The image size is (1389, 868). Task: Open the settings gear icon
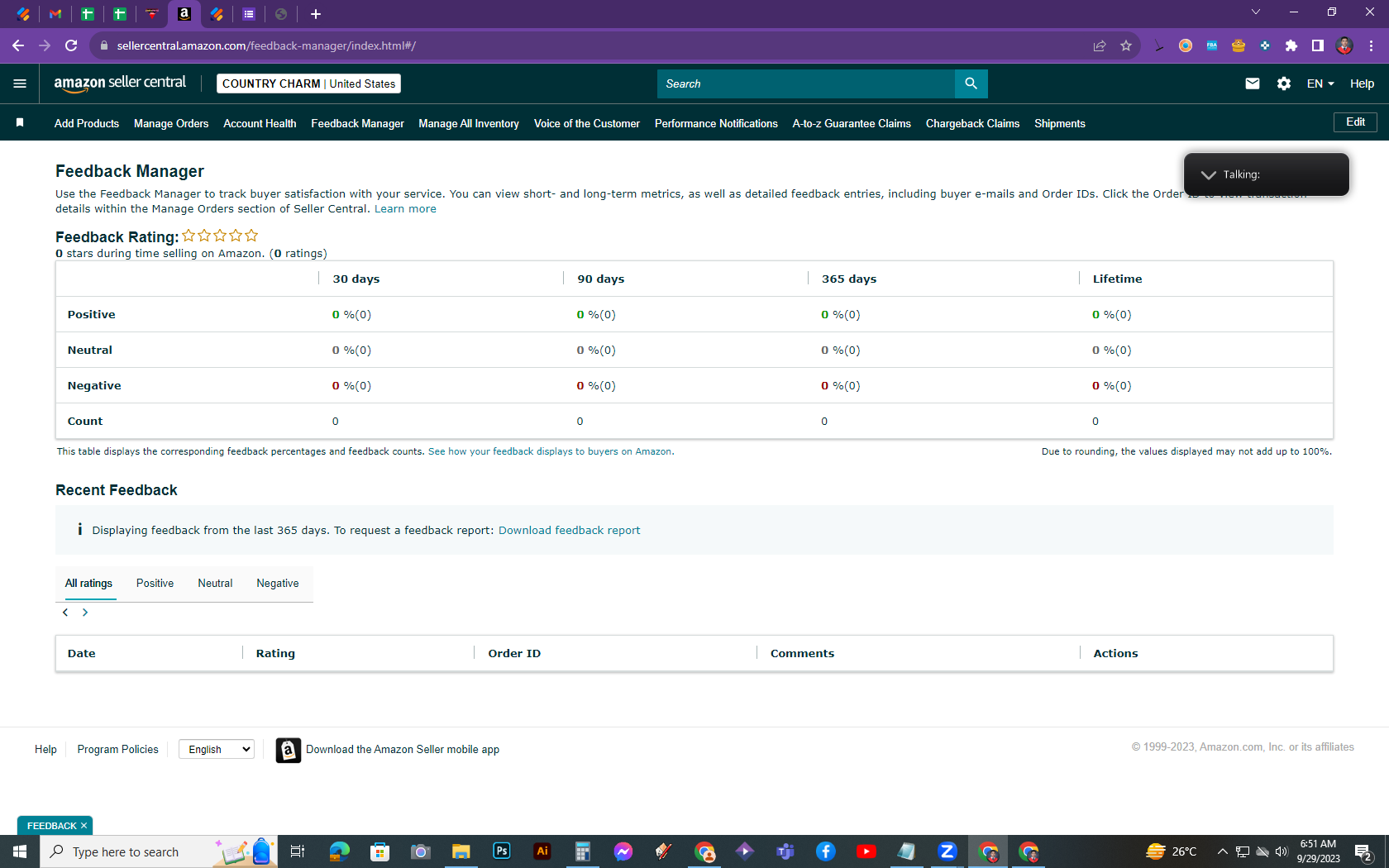coord(1284,83)
